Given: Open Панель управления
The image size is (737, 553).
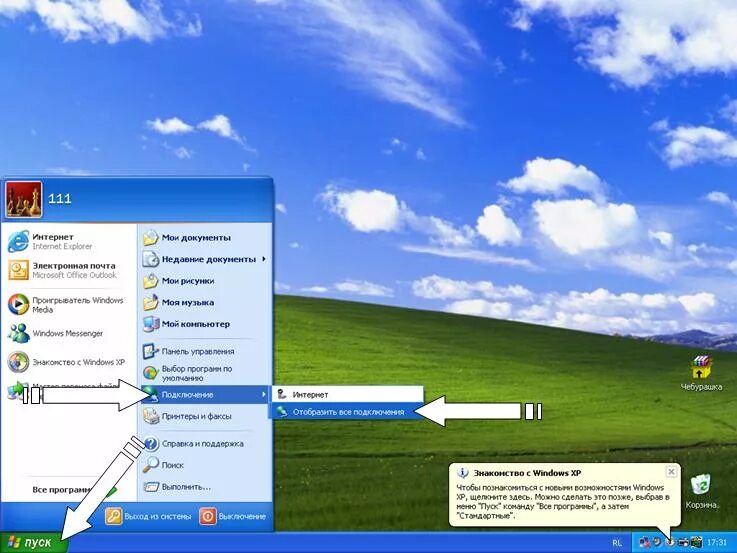Looking at the screenshot, I should tap(205, 351).
